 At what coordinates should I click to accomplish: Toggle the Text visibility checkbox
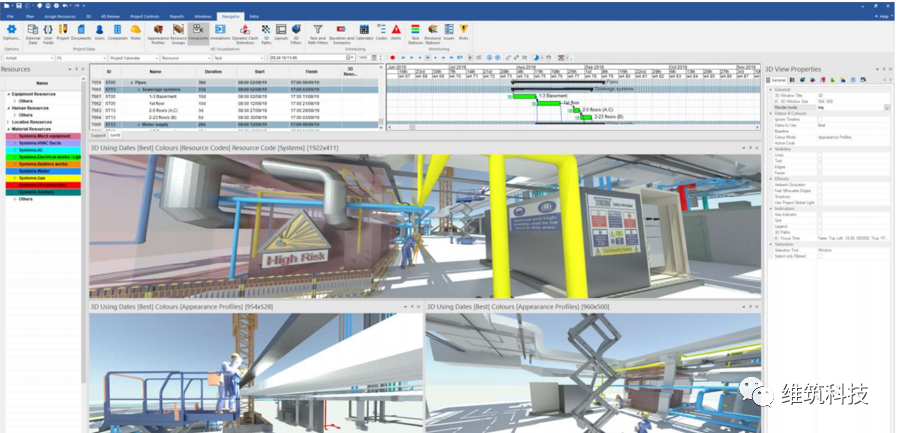click(x=820, y=161)
